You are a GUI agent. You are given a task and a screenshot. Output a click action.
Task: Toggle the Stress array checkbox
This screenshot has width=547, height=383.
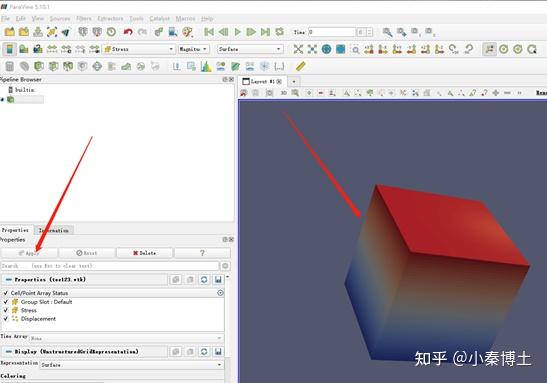(6, 310)
